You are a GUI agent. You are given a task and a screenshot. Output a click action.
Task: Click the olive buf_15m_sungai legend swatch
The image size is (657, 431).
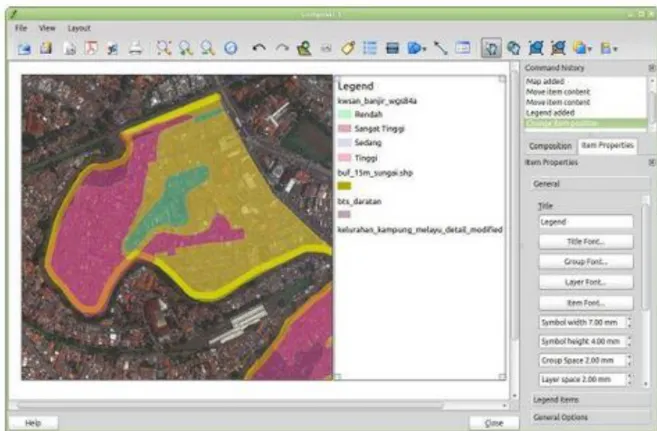click(344, 186)
